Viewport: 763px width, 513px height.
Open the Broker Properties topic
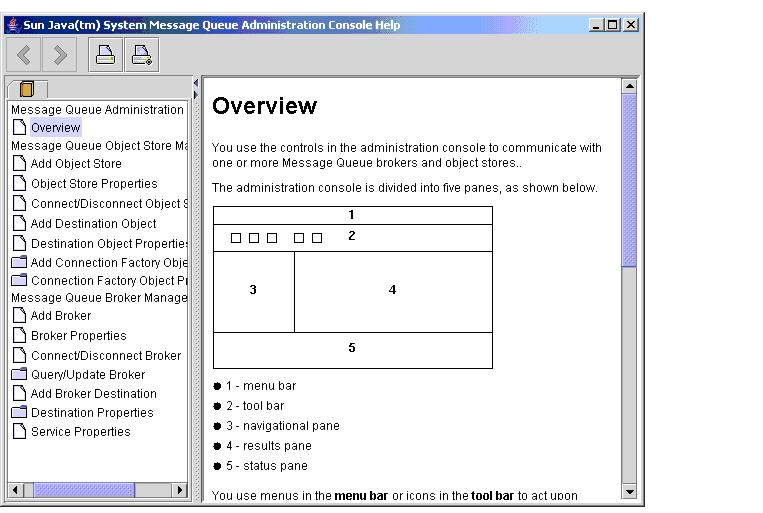(79, 335)
